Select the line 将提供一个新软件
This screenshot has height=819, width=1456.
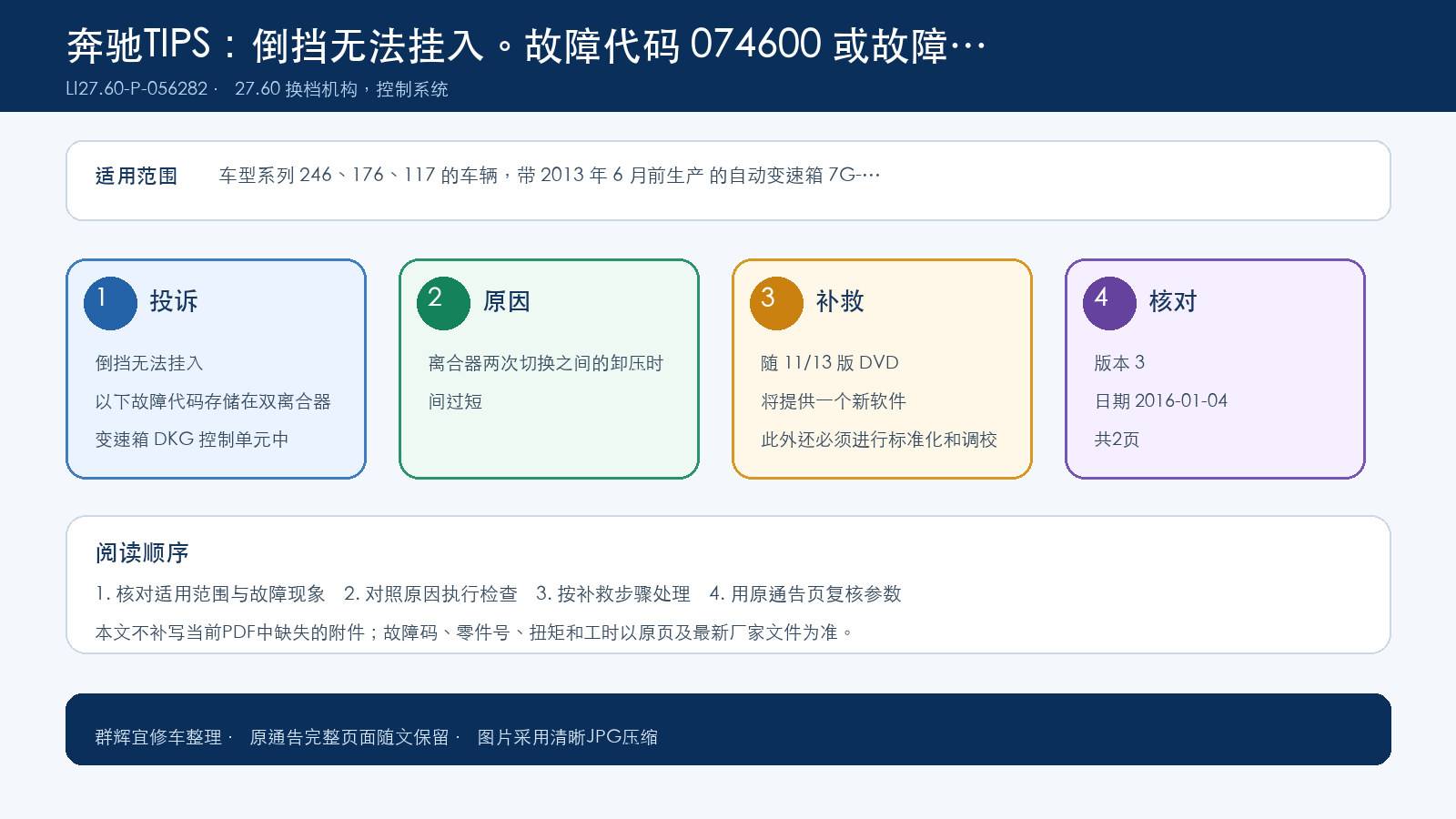(834, 401)
